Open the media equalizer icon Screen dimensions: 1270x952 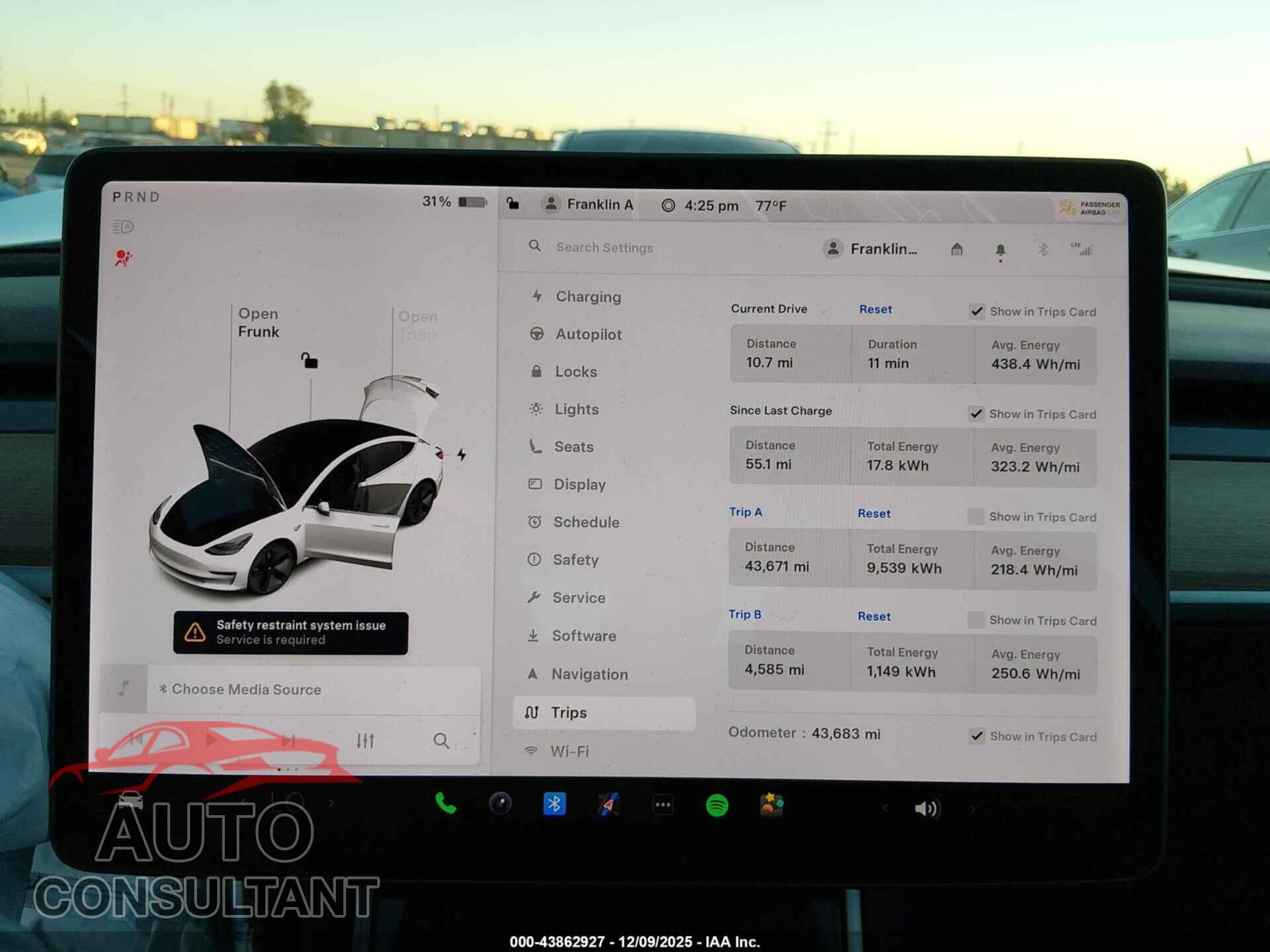pos(365,740)
